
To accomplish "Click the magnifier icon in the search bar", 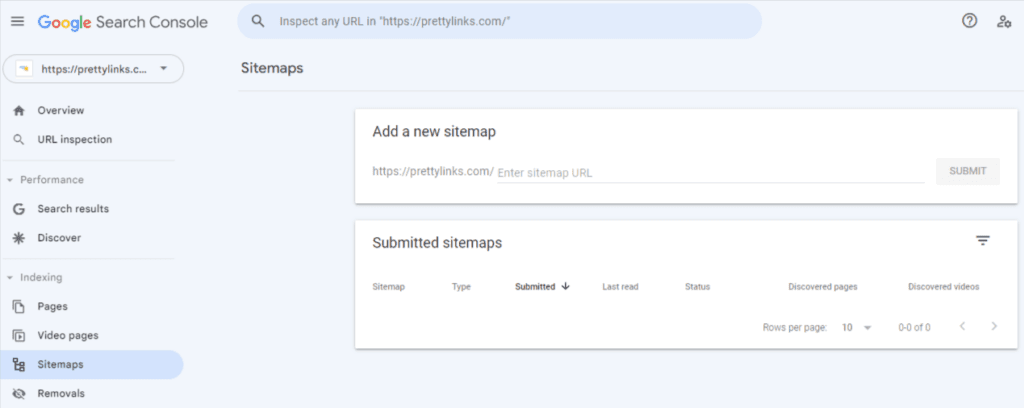I will tap(258, 21).
